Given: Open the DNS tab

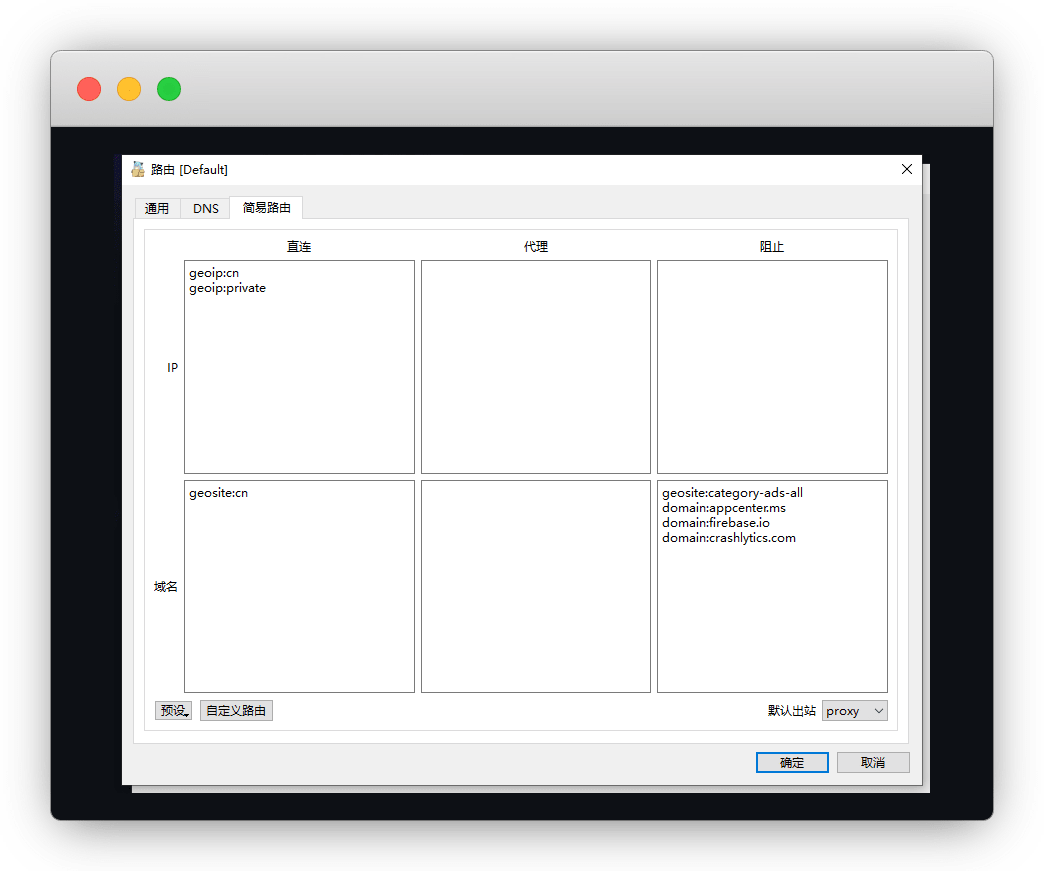Looking at the screenshot, I should click(205, 209).
